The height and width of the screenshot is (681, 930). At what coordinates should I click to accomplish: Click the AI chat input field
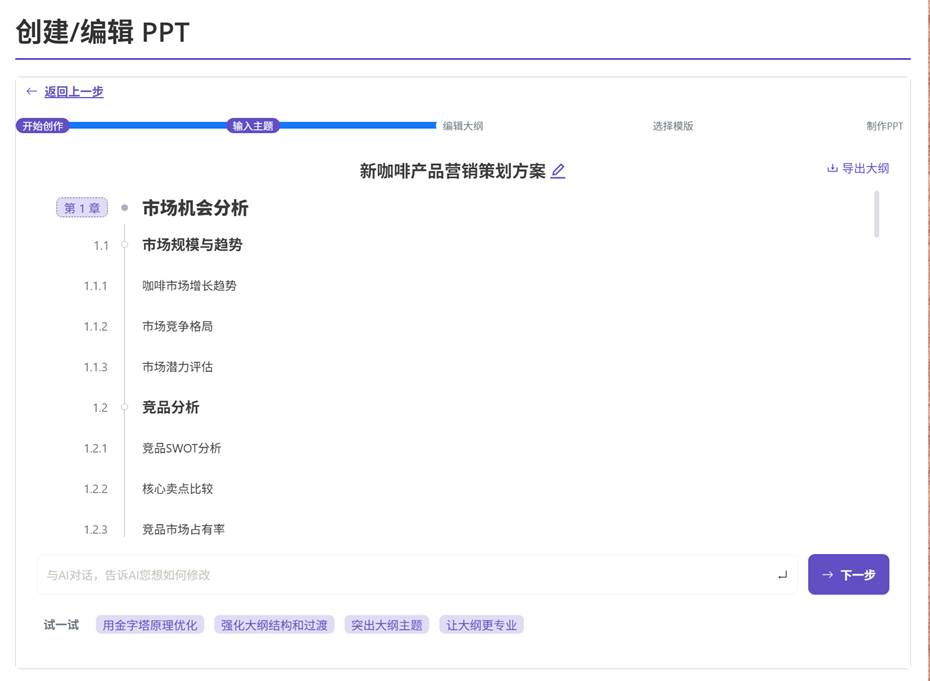[400, 574]
